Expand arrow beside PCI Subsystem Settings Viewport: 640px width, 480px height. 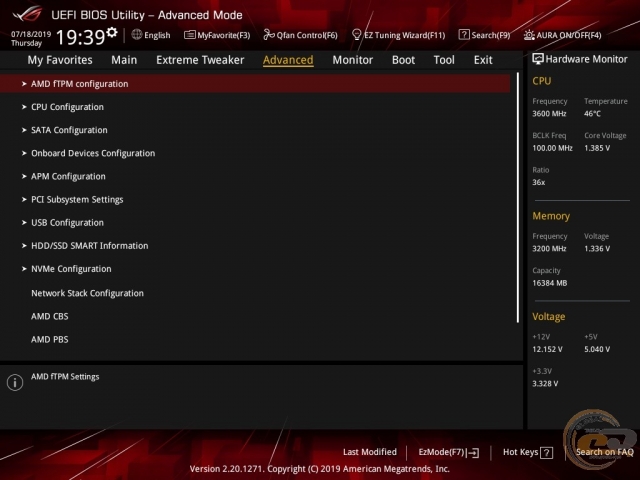point(24,200)
